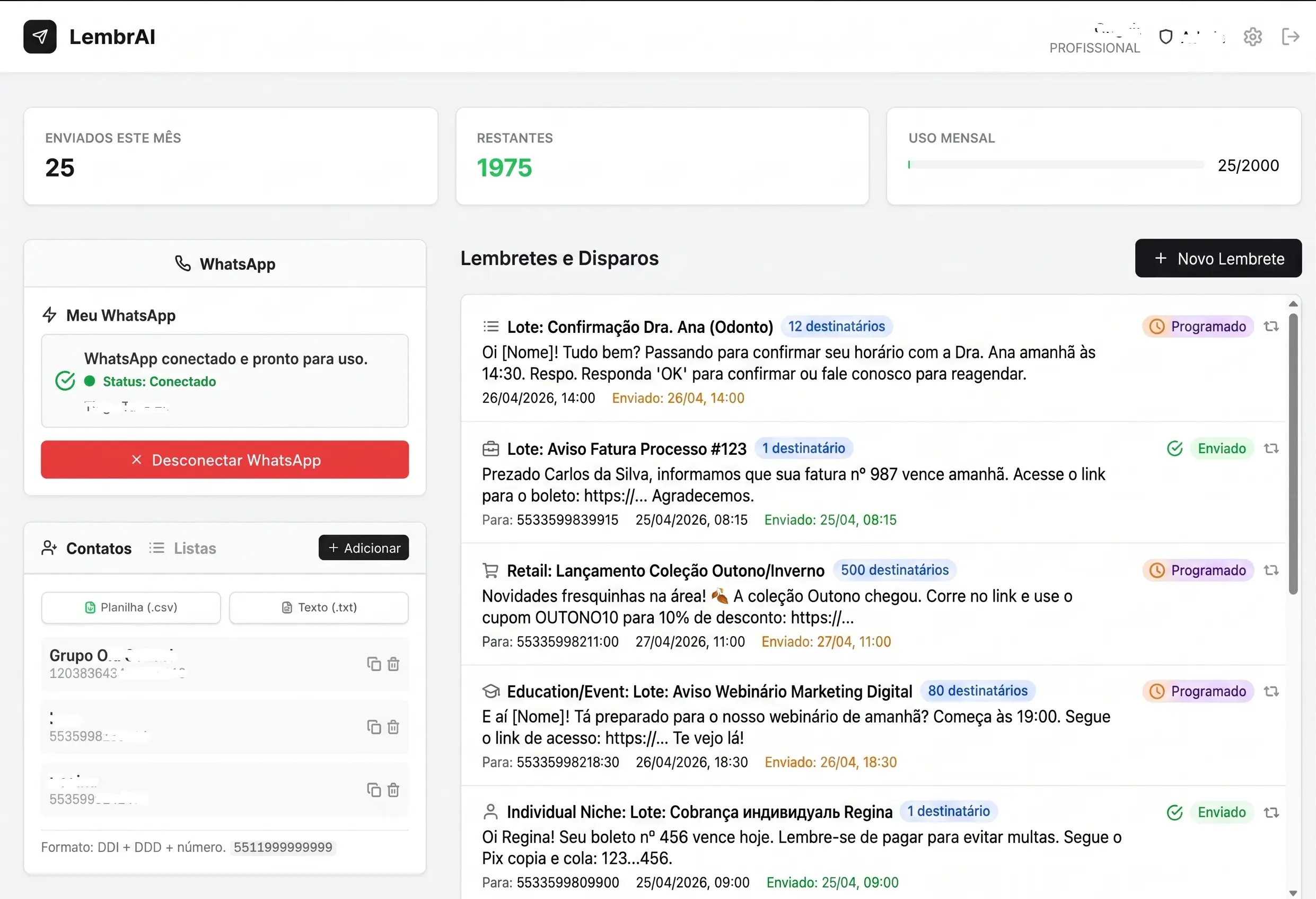Click the 1 destinatário badge on Cobrança Regina
Screen dimensions: 1316x899
pos(949,811)
